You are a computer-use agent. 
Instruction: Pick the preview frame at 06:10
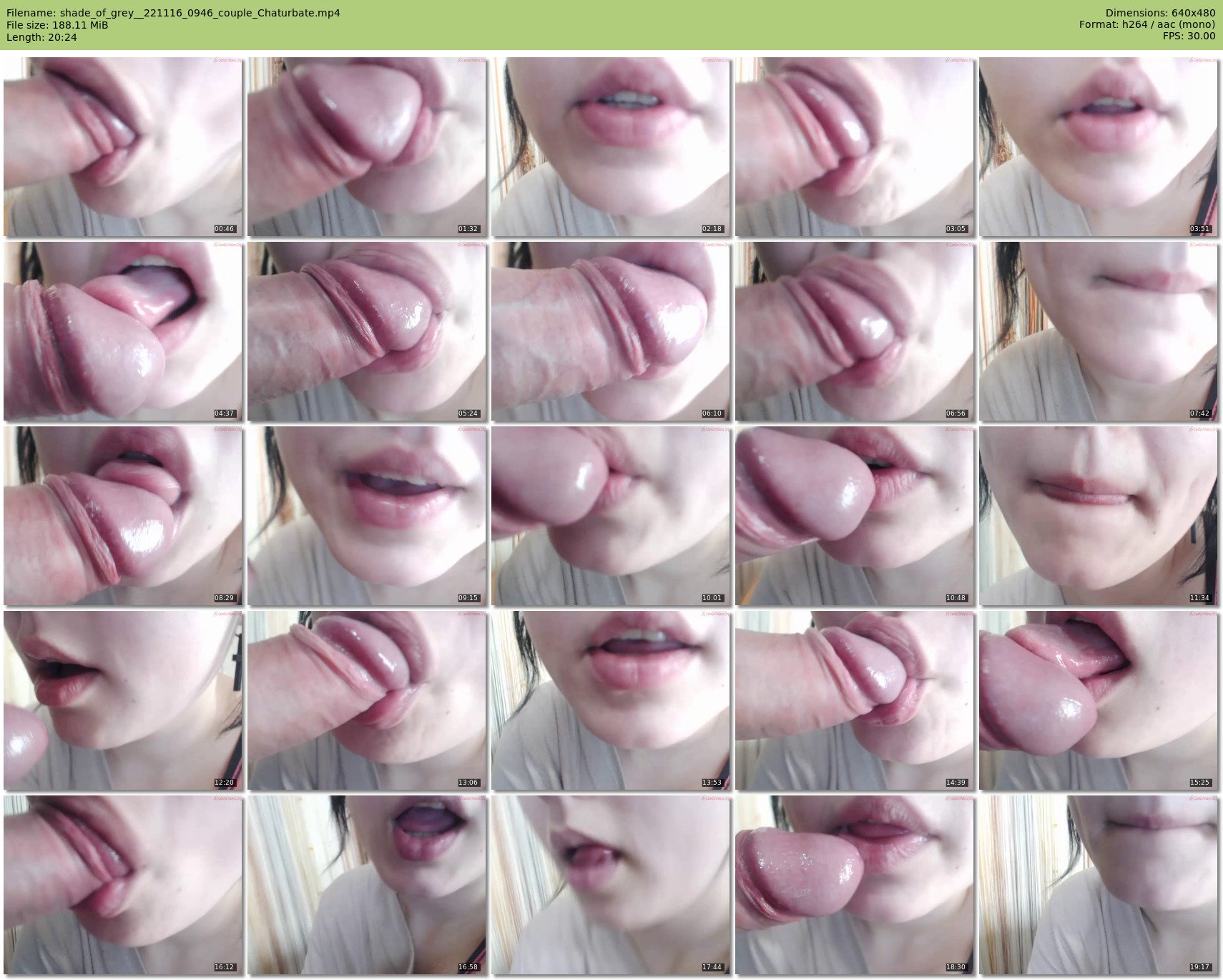[611, 331]
